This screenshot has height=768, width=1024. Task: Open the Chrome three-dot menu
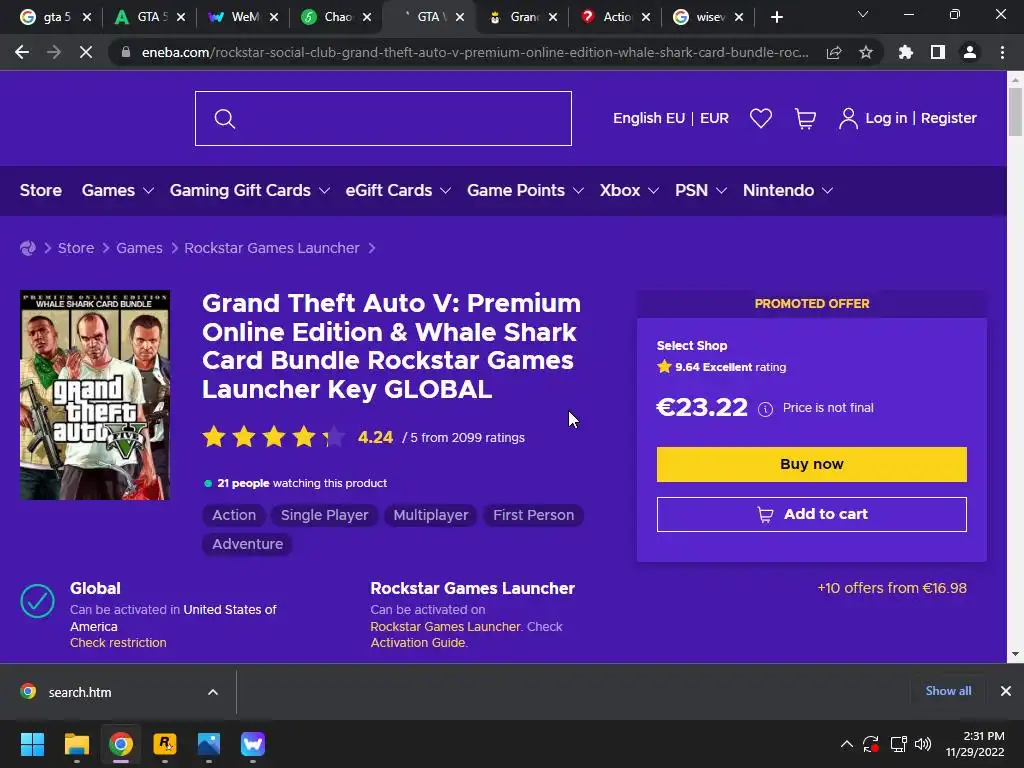click(1002, 52)
